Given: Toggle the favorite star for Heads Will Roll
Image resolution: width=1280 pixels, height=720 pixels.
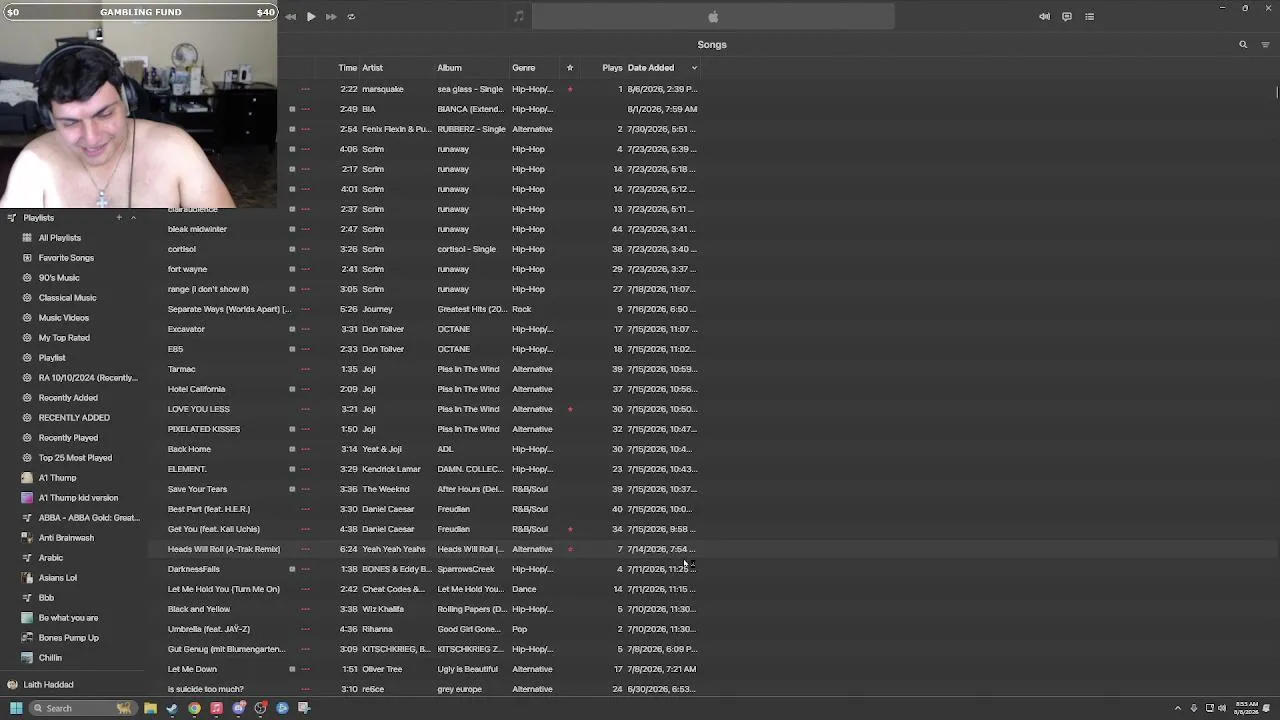Looking at the screenshot, I should [570, 549].
